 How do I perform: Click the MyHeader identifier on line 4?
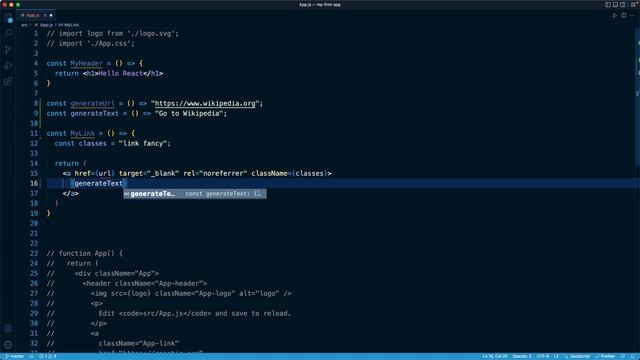pos(86,63)
